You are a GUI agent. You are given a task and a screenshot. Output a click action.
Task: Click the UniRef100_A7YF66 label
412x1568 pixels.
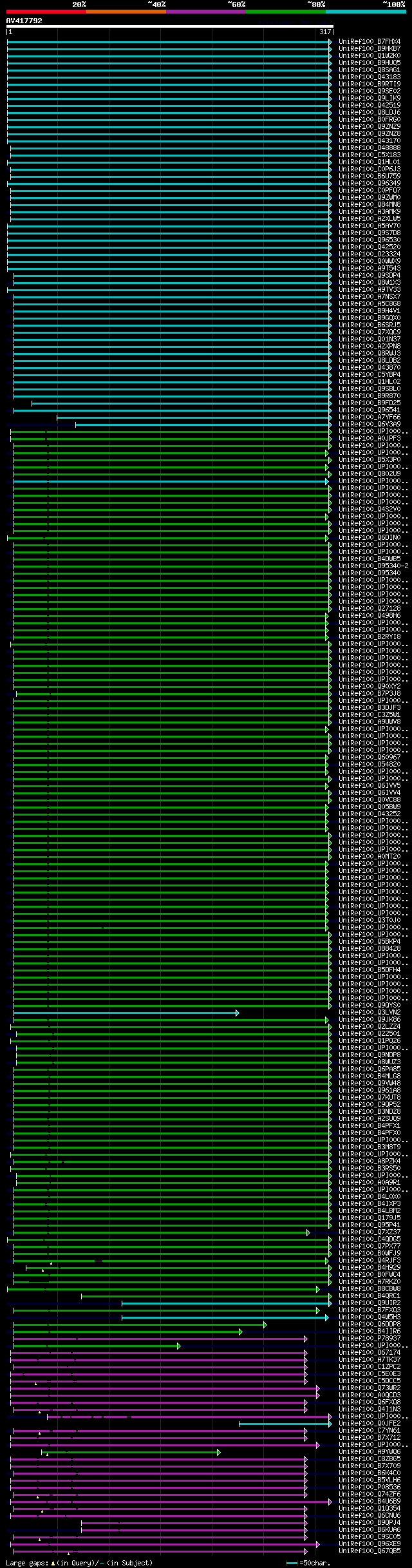(x=370, y=417)
